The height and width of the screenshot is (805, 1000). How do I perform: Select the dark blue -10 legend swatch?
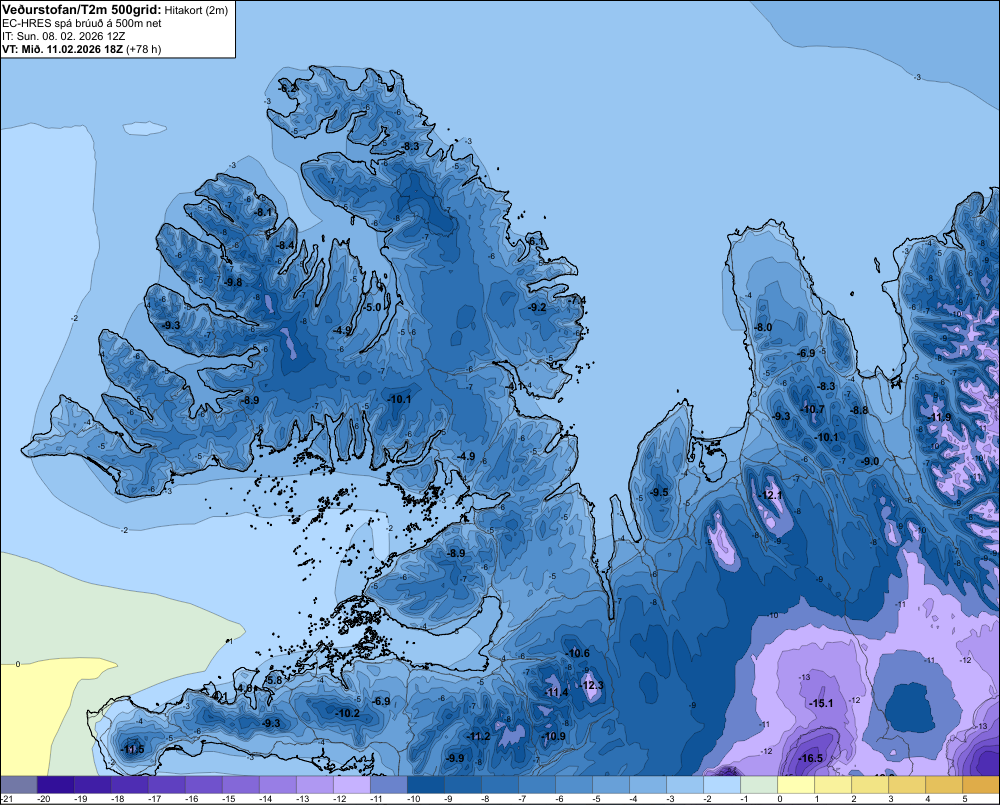pyautogui.click(x=426, y=784)
